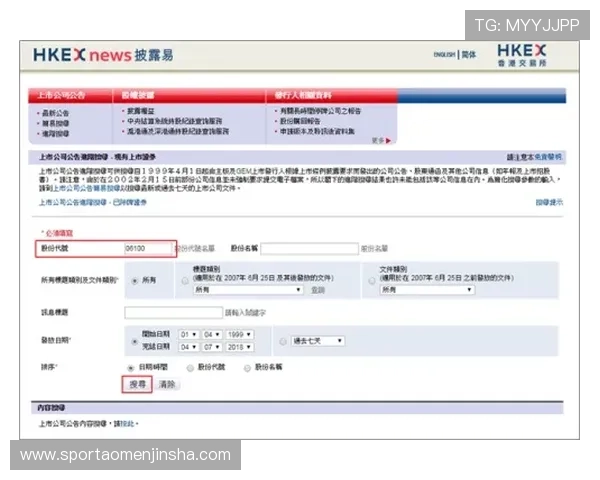Open the 免責聲明 disclaimer link
This screenshot has height=480, width=600.
point(548,157)
